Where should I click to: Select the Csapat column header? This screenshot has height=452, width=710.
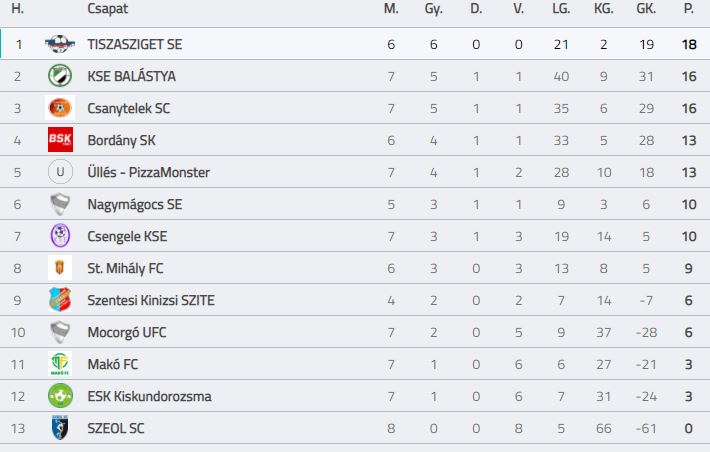pos(107,9)
